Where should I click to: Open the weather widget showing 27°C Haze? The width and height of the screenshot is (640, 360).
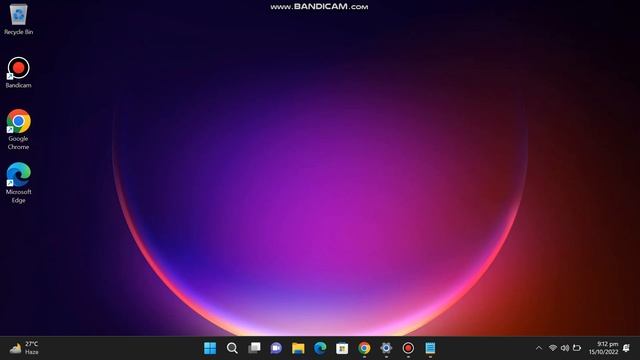pos(24,348)
